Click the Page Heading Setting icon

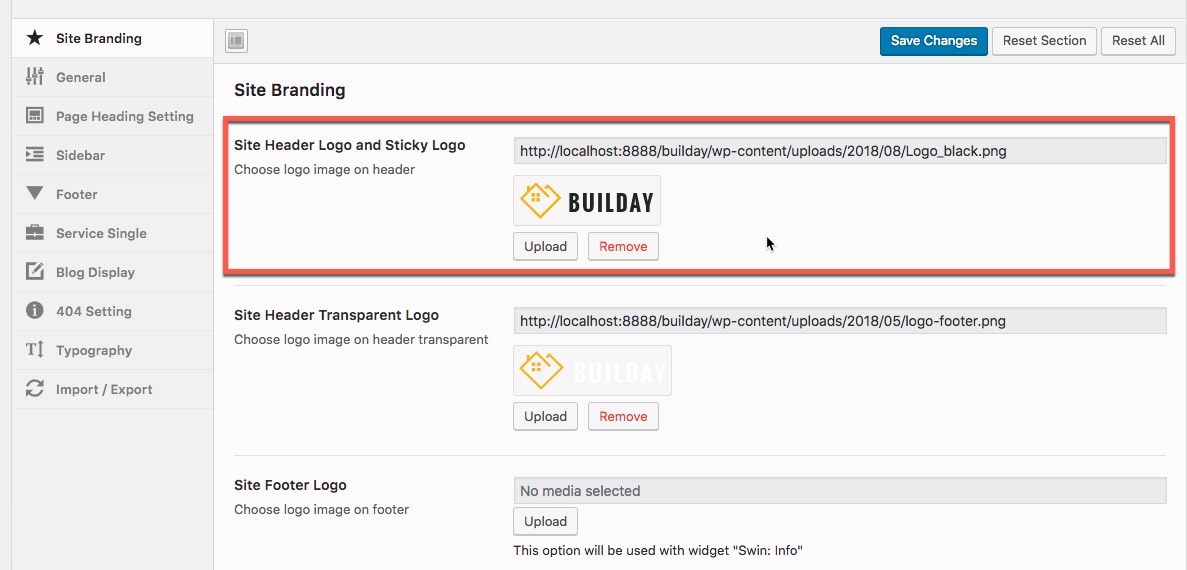click(x=35, y=116)
